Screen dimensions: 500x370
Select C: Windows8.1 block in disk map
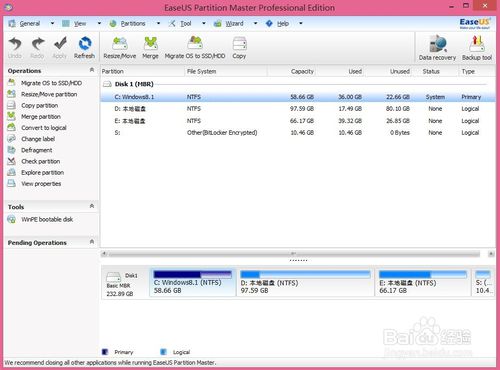(193, 283)
